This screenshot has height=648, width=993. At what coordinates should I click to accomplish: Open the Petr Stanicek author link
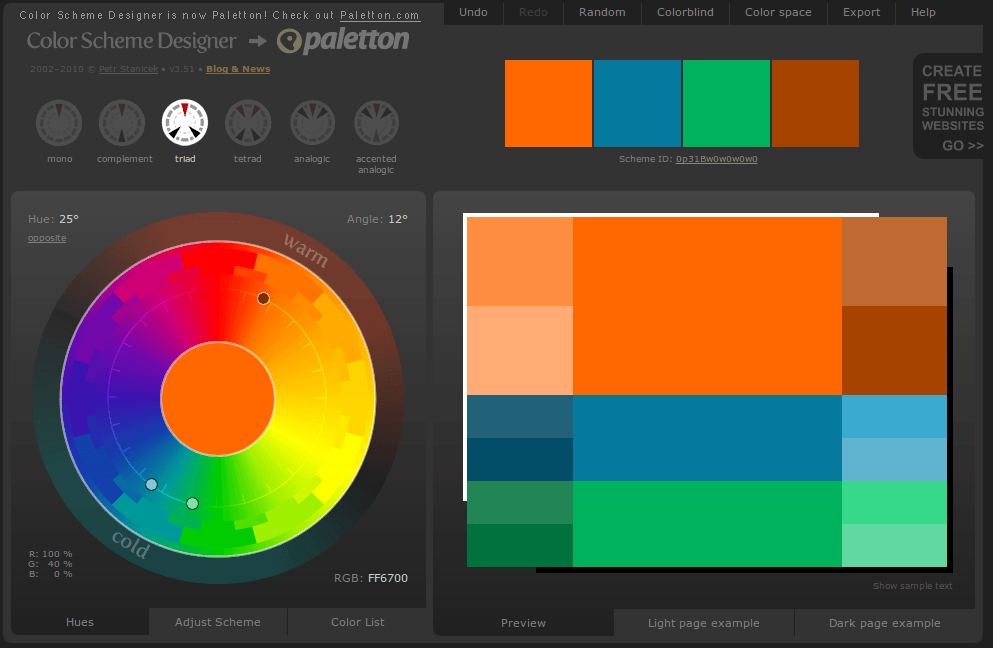[129, 69]
